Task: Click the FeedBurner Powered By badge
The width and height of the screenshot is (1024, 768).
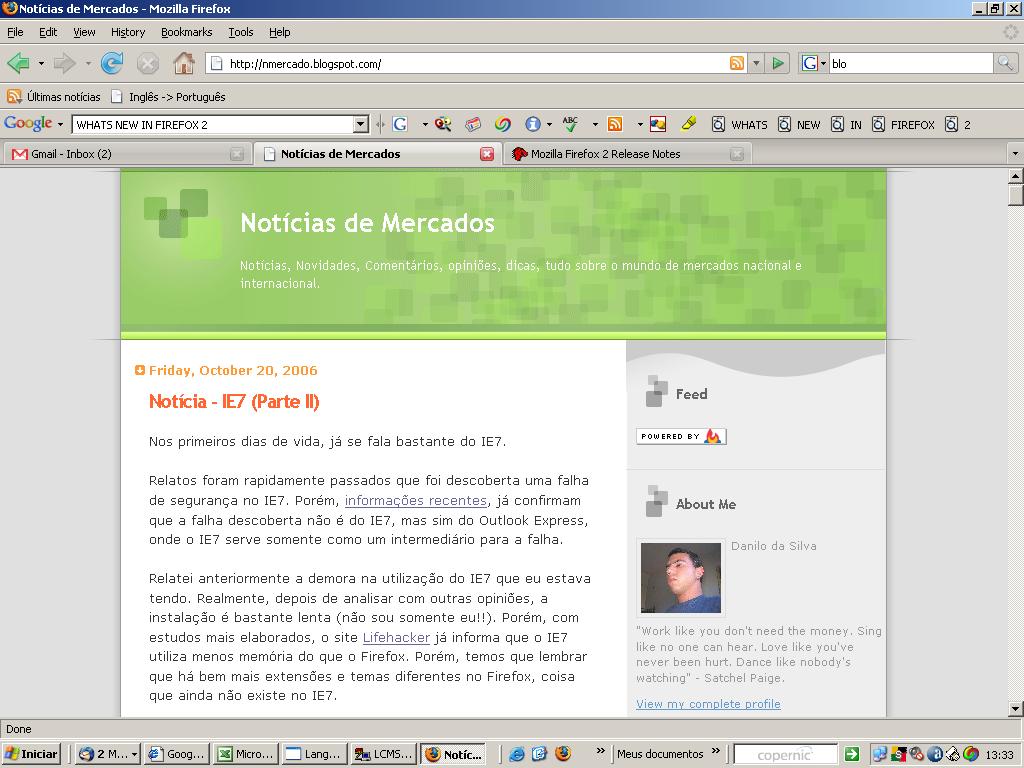Action: (x=681, y=436)
